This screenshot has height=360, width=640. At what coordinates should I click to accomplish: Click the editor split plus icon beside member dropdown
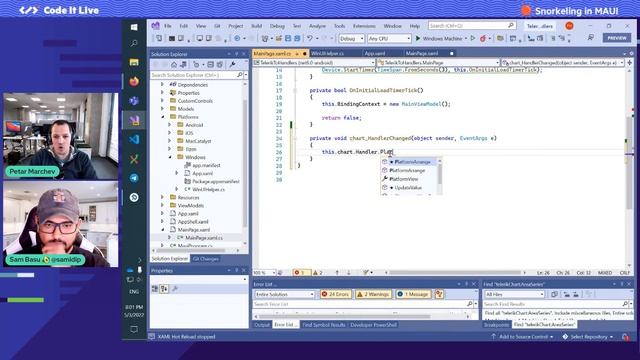629,62
